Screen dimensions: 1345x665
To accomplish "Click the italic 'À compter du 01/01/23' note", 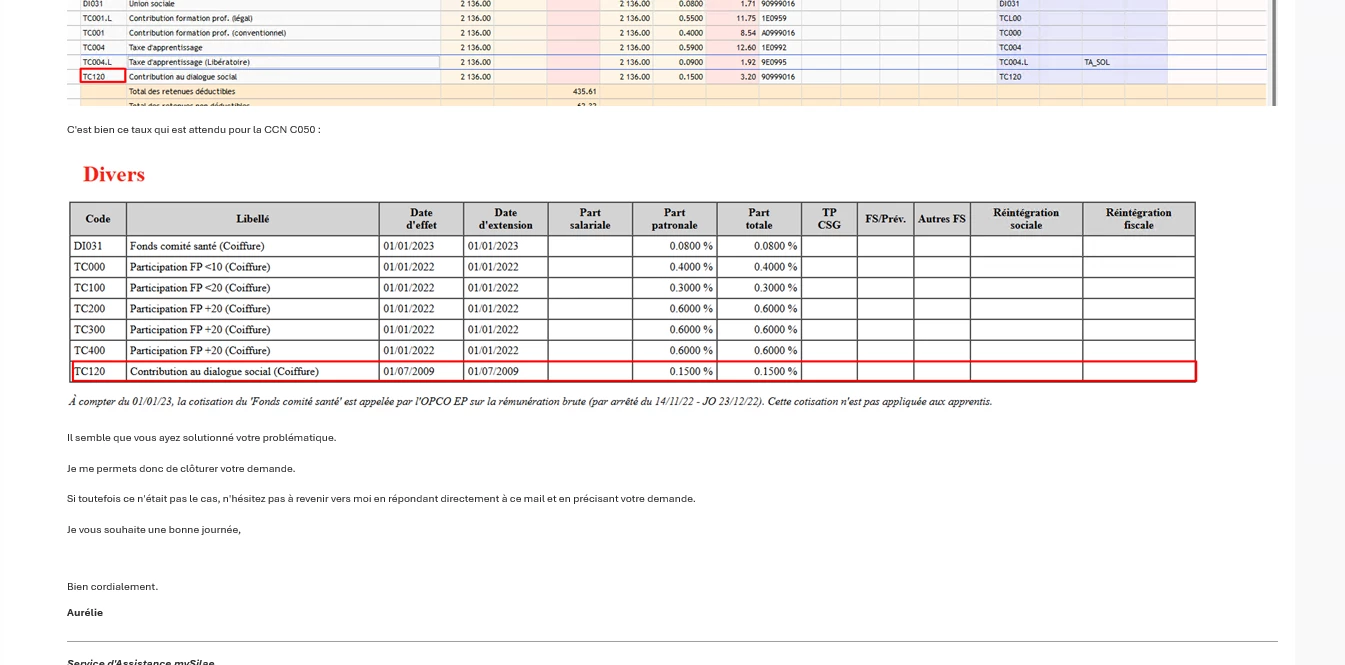I will 530,402.
